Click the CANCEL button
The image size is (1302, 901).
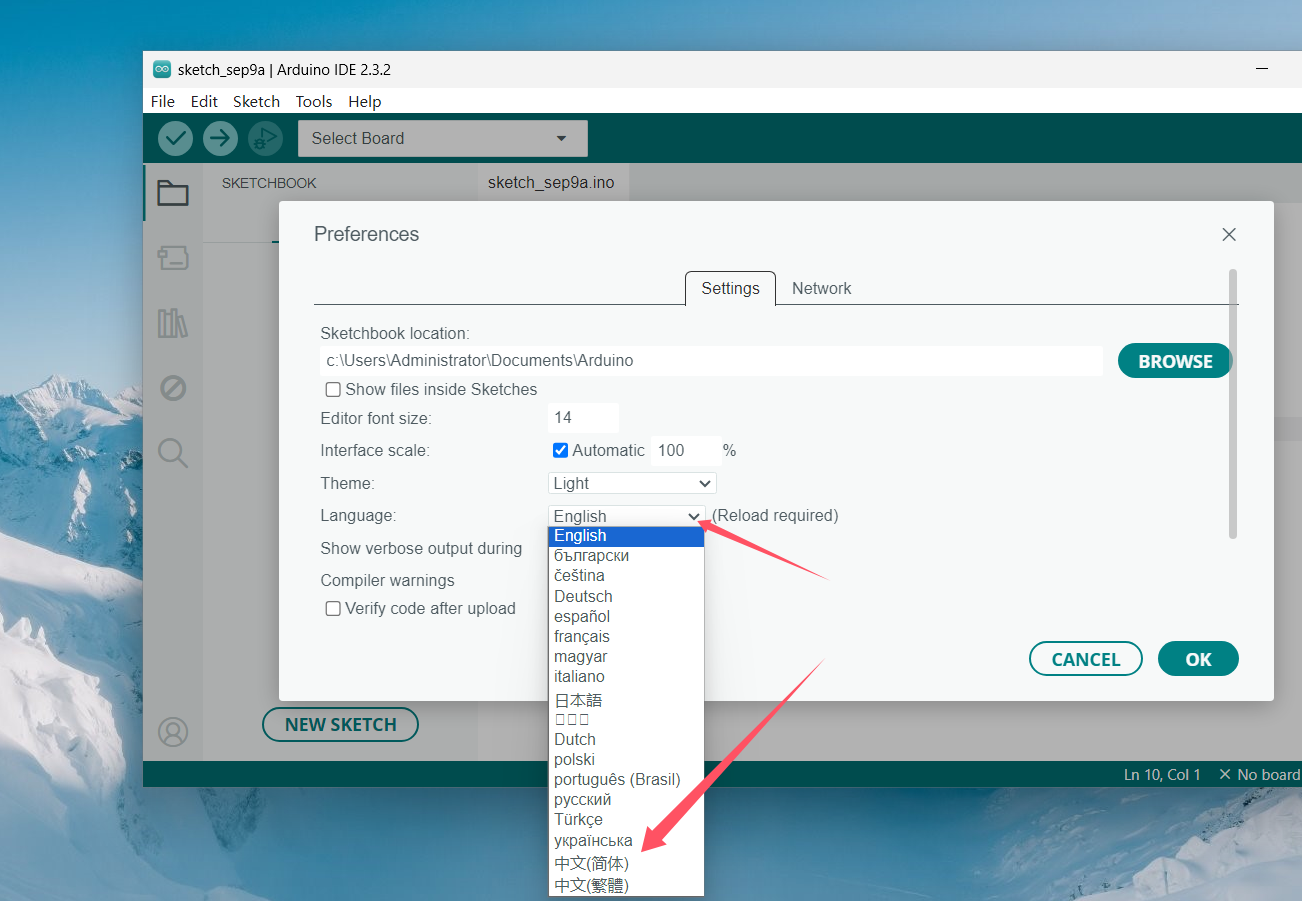[1086, 659]
